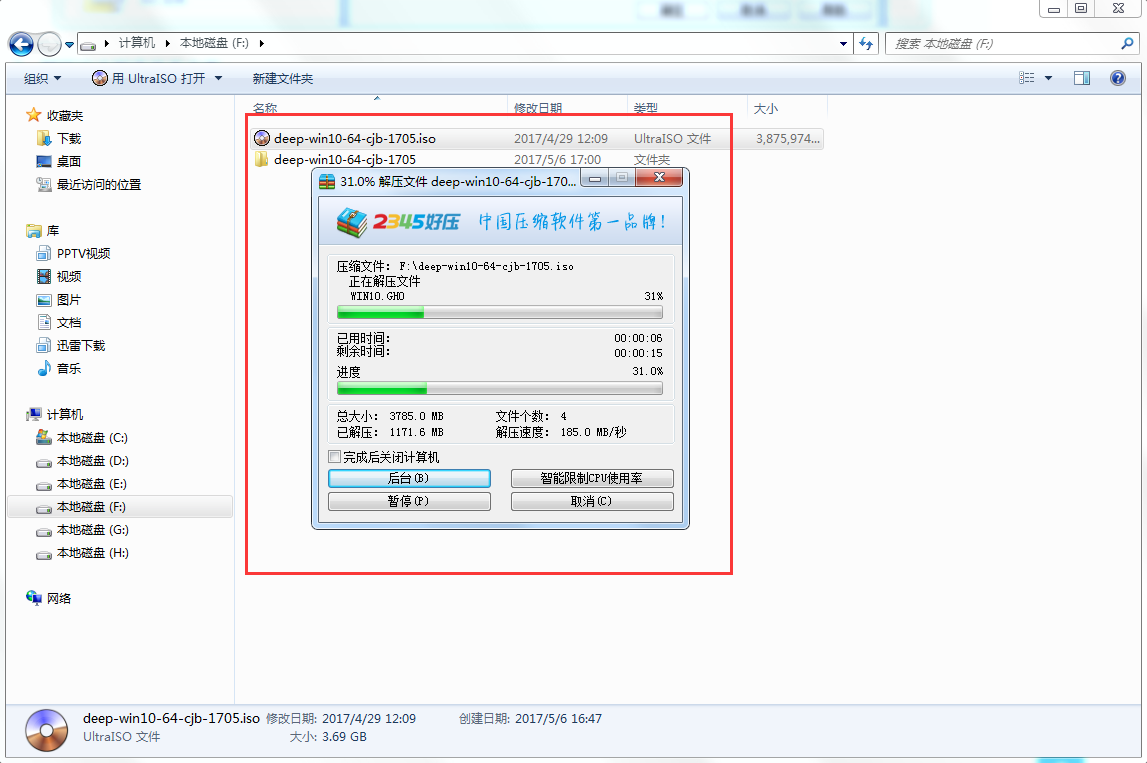Click the disc icon in details pane
Image resolution: width=1147 pixels, height=763 pixels.
(46, 729)
